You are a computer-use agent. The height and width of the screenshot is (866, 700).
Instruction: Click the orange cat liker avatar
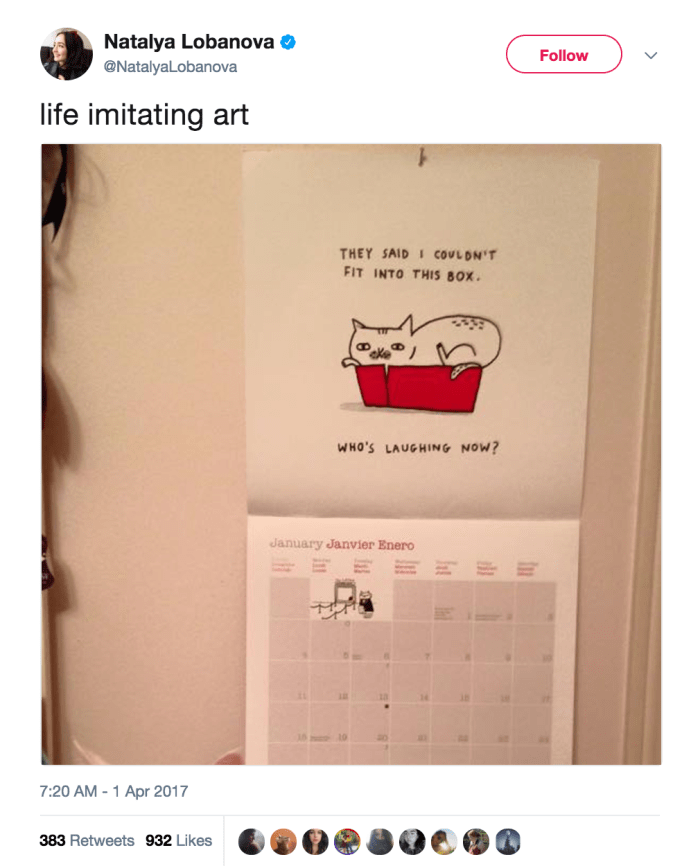[x=283, y=842]
